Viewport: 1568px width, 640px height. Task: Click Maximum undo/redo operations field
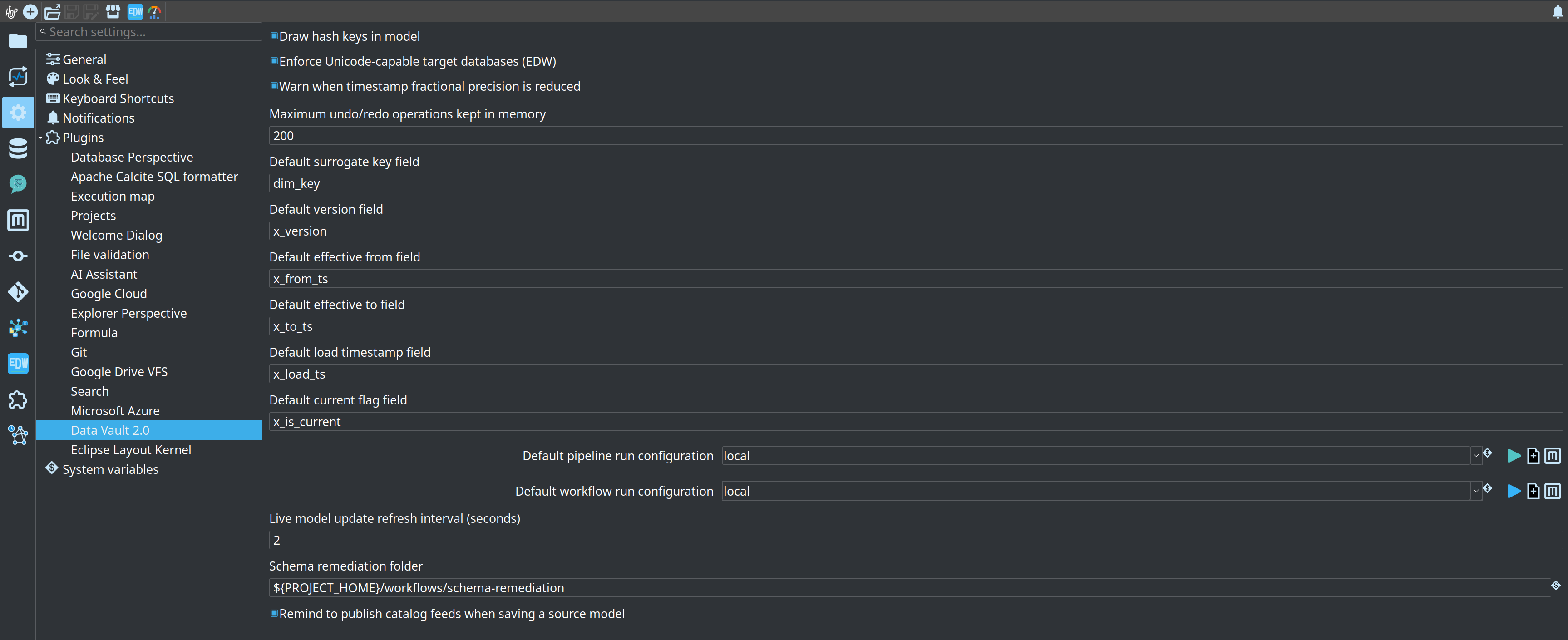point(916,136)
